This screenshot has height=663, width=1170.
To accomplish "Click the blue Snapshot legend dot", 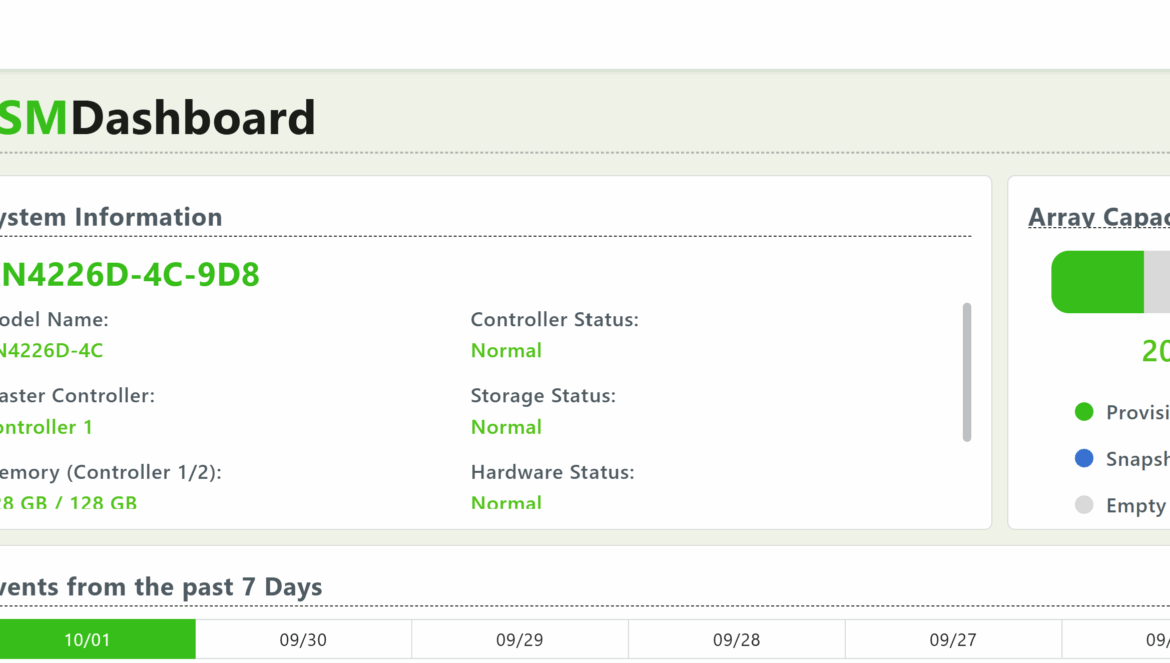I will point(1084,459).
